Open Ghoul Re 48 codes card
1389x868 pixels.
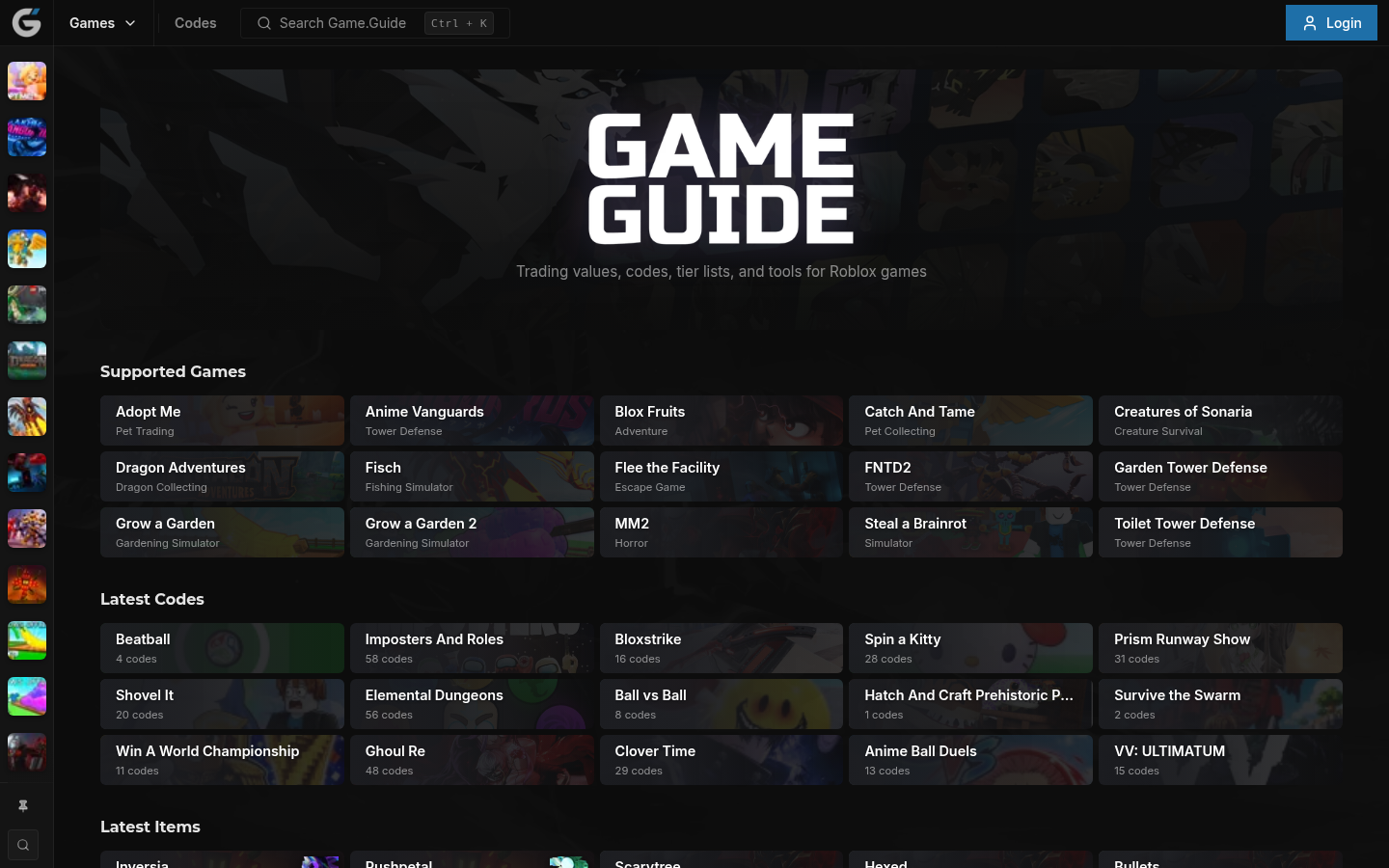tap(472, 760)
